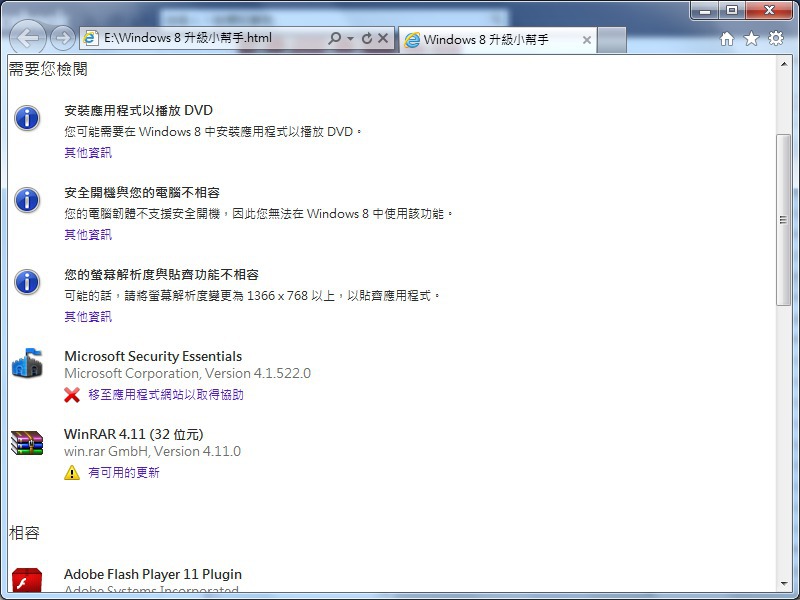Image resolution: width=800 pixels, height=600 pixels.
Task: Open 其他資訊 link under the DVD playback item
Action: click(88, 153)
